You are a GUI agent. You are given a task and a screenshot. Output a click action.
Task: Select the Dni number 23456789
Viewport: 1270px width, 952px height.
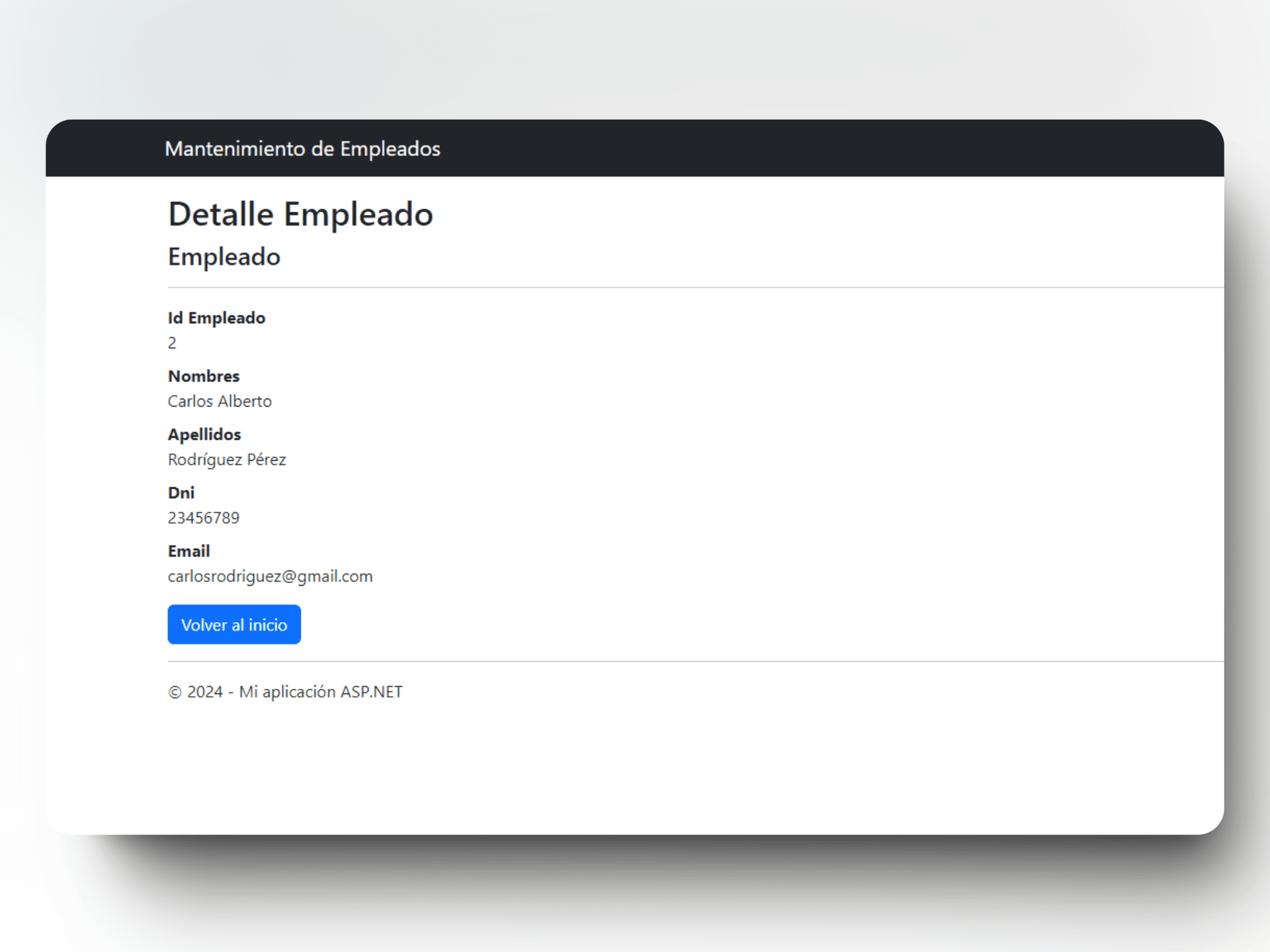pos(204,518)
